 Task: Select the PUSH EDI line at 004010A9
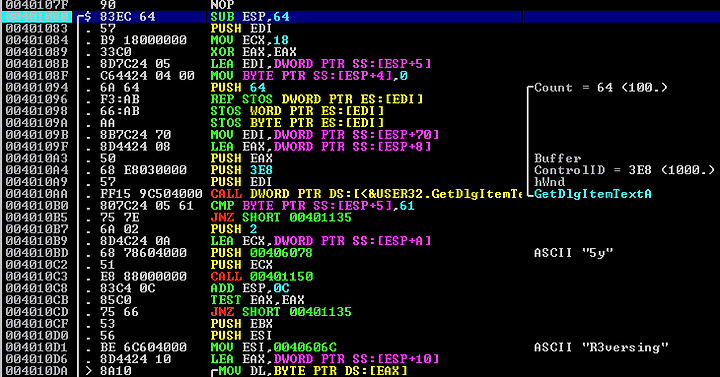pos(242,182)
